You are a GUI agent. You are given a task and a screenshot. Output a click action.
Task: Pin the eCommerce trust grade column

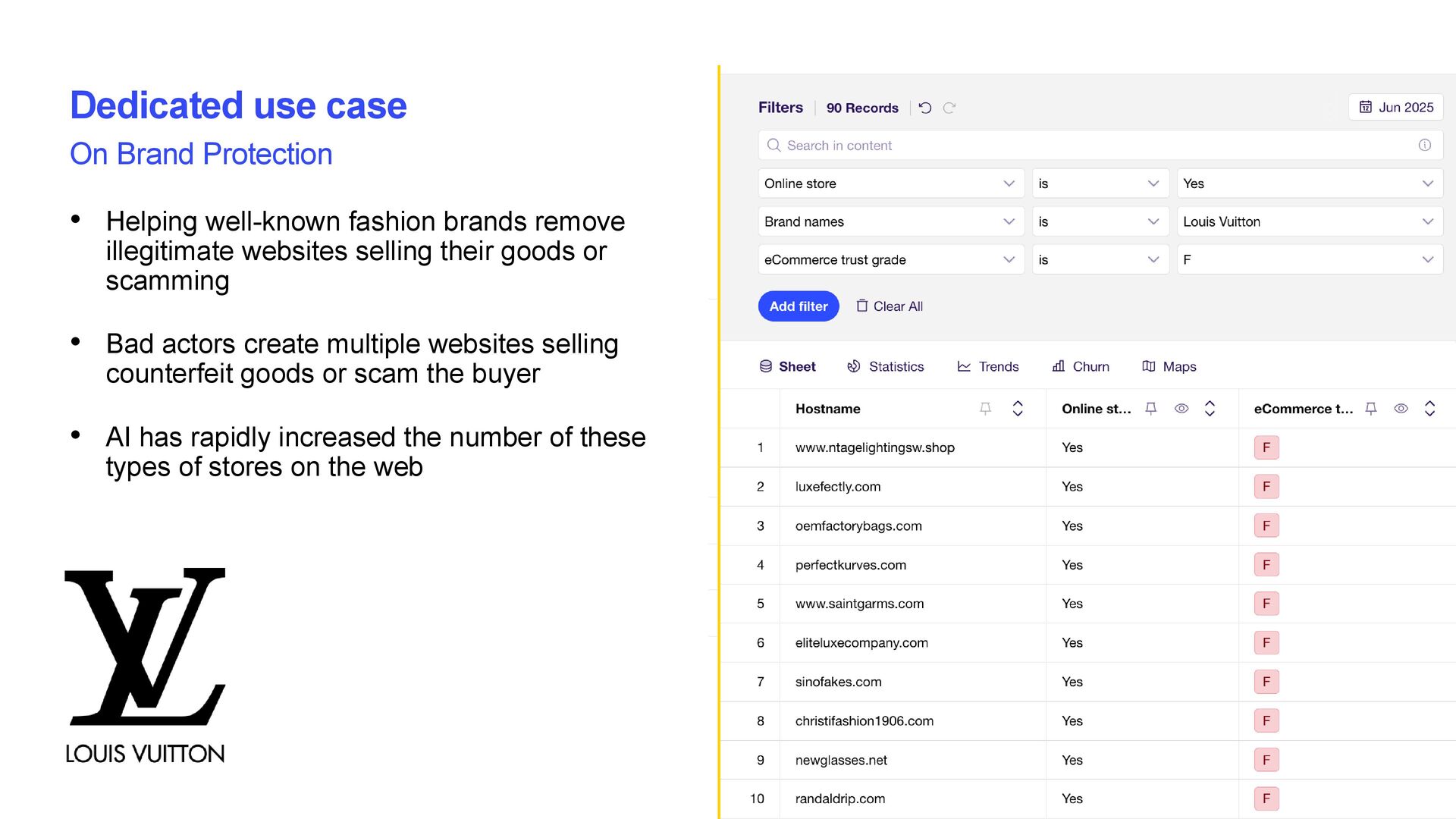pyautogui.click(x=1370, y=409)
